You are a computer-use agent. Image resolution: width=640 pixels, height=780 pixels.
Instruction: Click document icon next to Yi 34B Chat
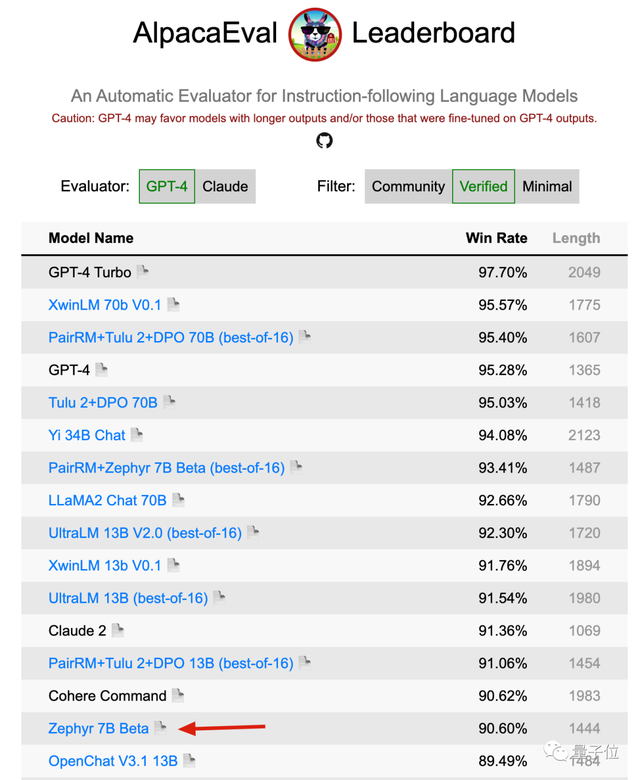(137, 434)
